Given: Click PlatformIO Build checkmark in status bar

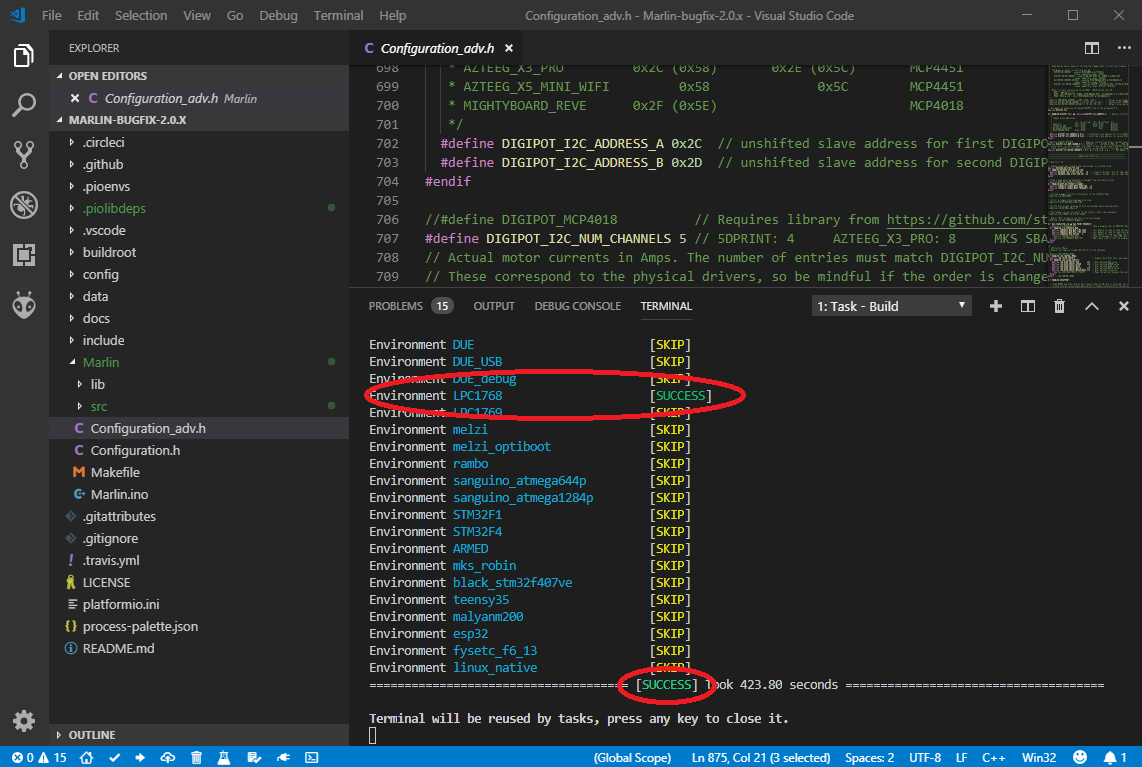Looking at the screenshot, I should click(114, 758).
